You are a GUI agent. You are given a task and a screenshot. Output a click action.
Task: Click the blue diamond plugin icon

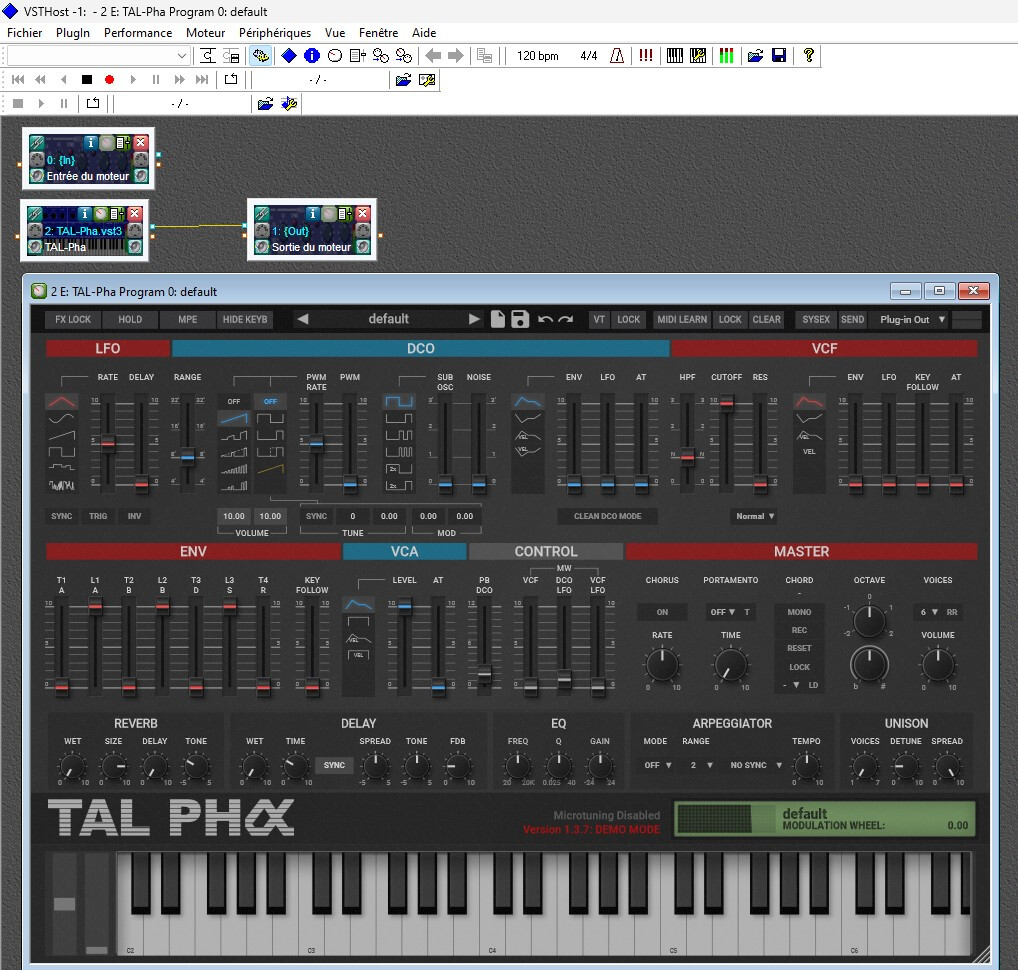point(289,56)
